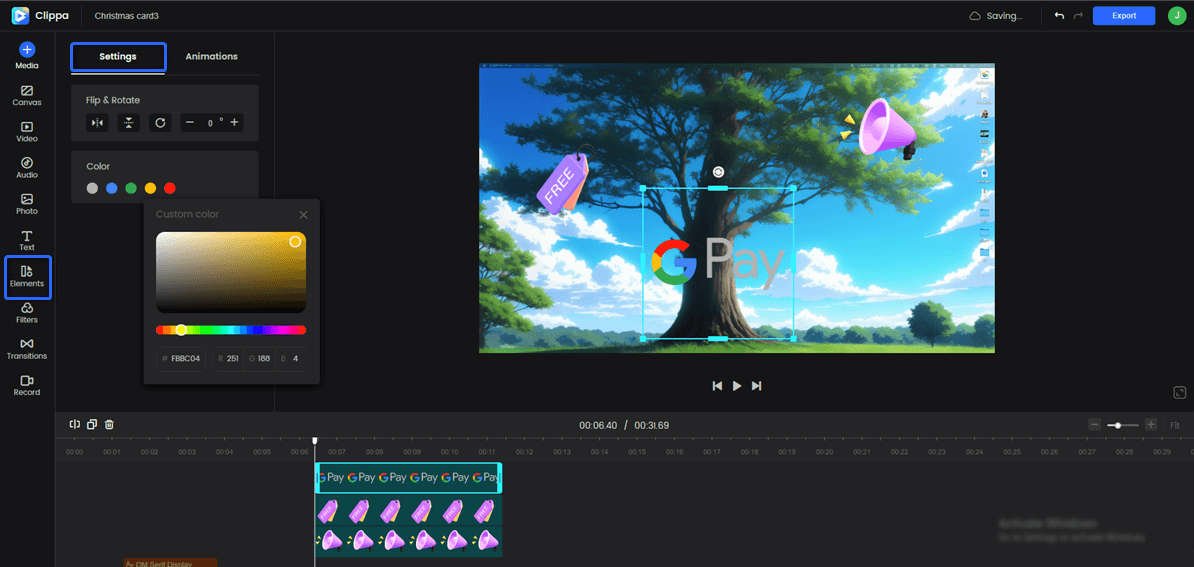The width and height of the screenshot is (1194, 567).
Task: Undo the last action
Action: tap(1058, 15)
